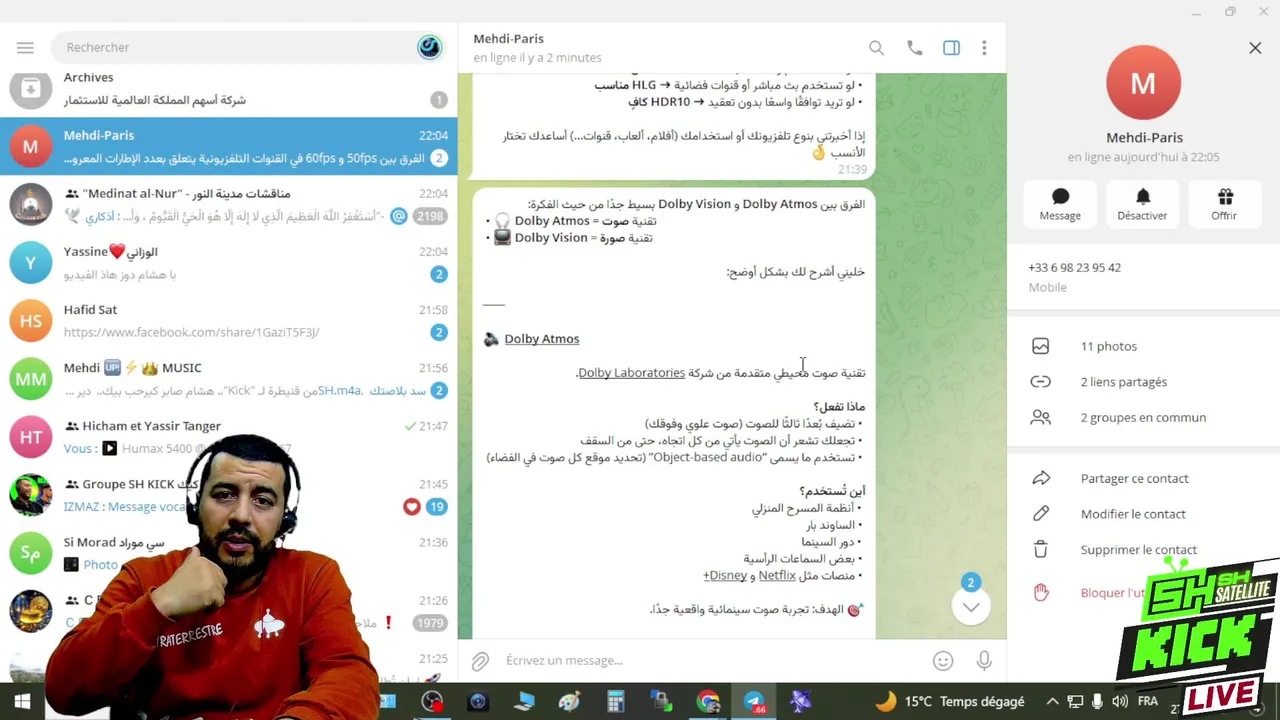Open the emoji picker
The image size is (1280, 720).
coord(943,660)
